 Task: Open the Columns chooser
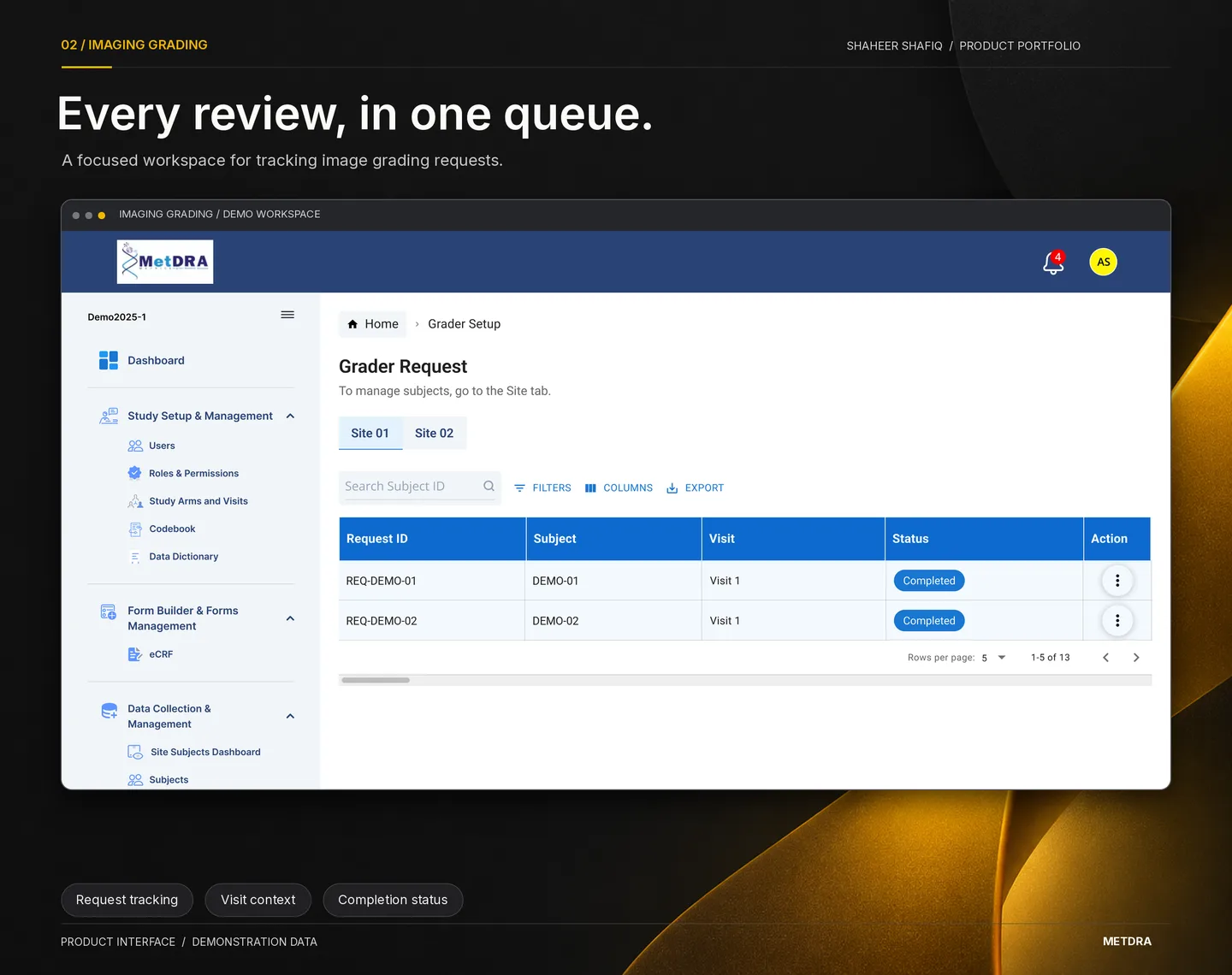[x=619, y=487]
